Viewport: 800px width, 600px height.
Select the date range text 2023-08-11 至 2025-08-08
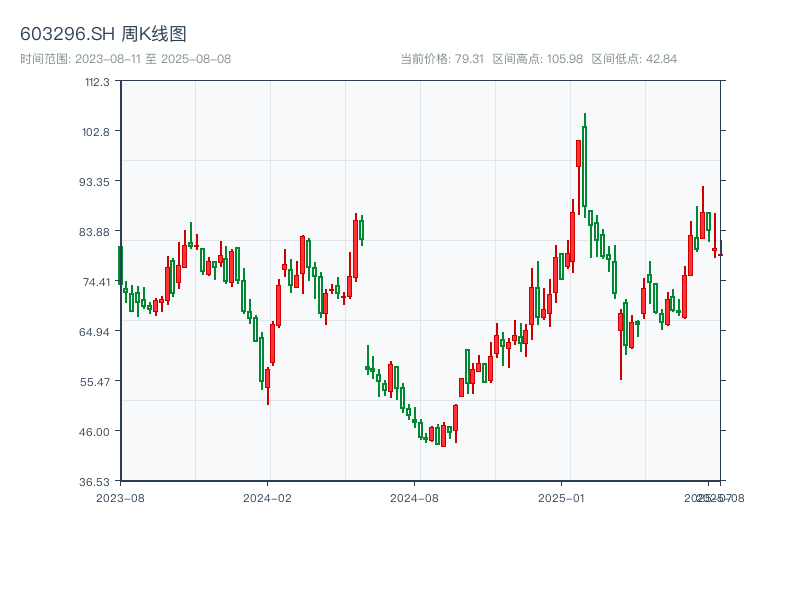[153, 59]
